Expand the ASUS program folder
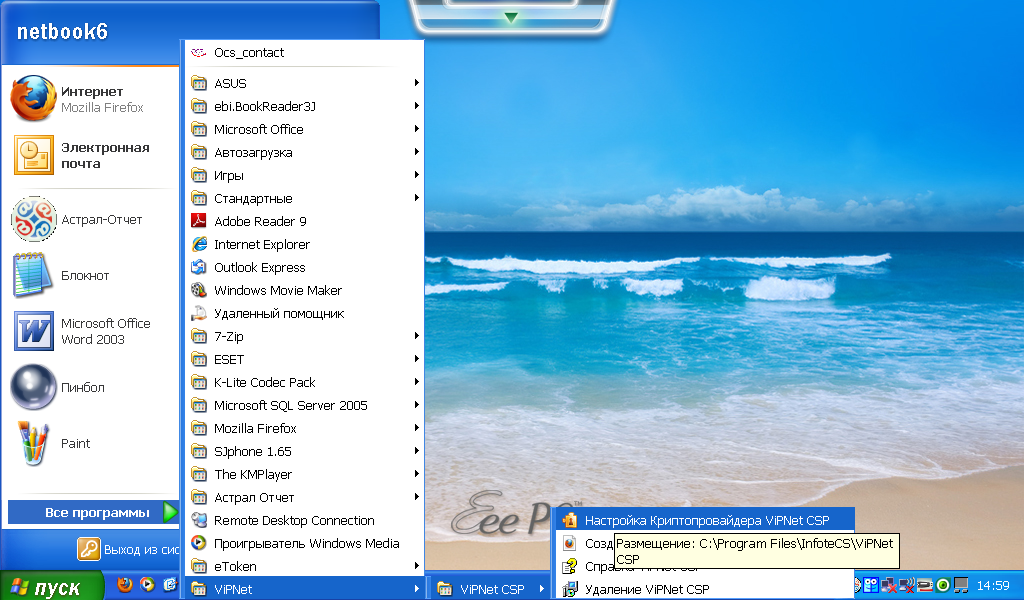Screen dimensions: 1024x600 tap(304, 84)
